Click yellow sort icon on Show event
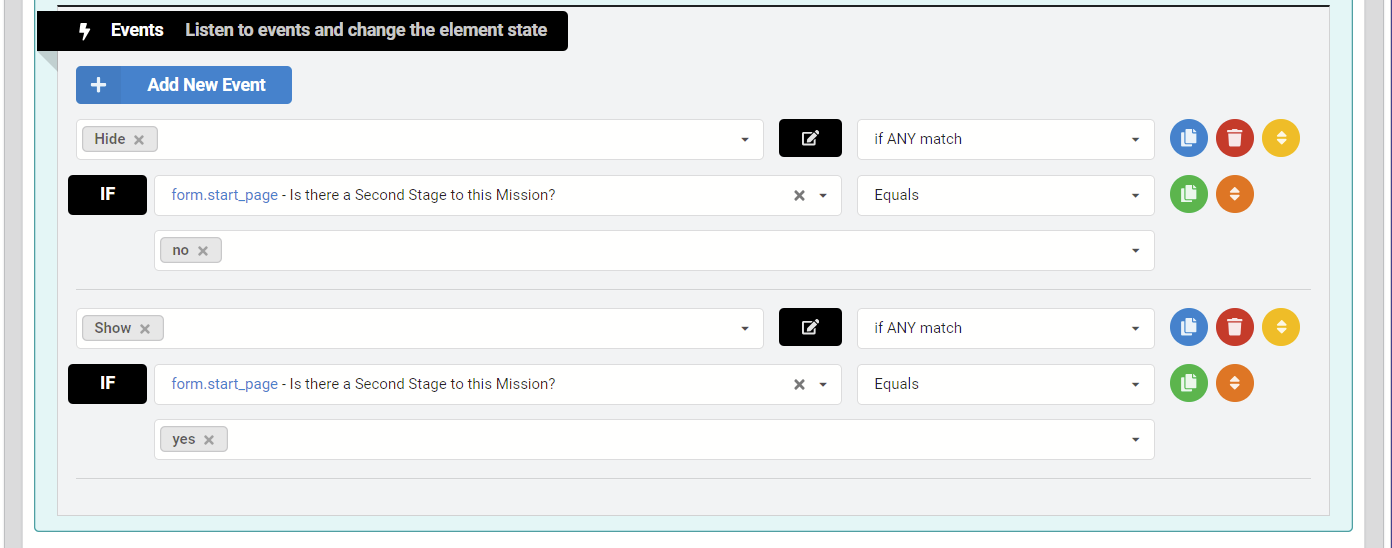 click(1281, 327)
